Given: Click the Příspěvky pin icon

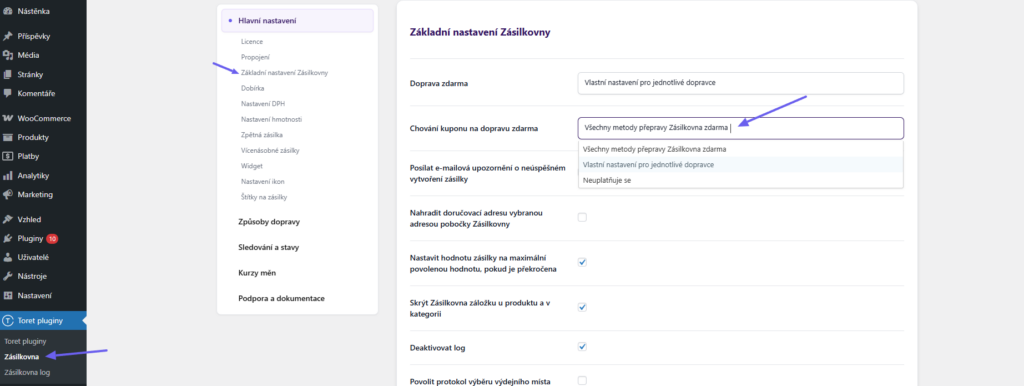Looking at the screenshot, I should 8,37.
